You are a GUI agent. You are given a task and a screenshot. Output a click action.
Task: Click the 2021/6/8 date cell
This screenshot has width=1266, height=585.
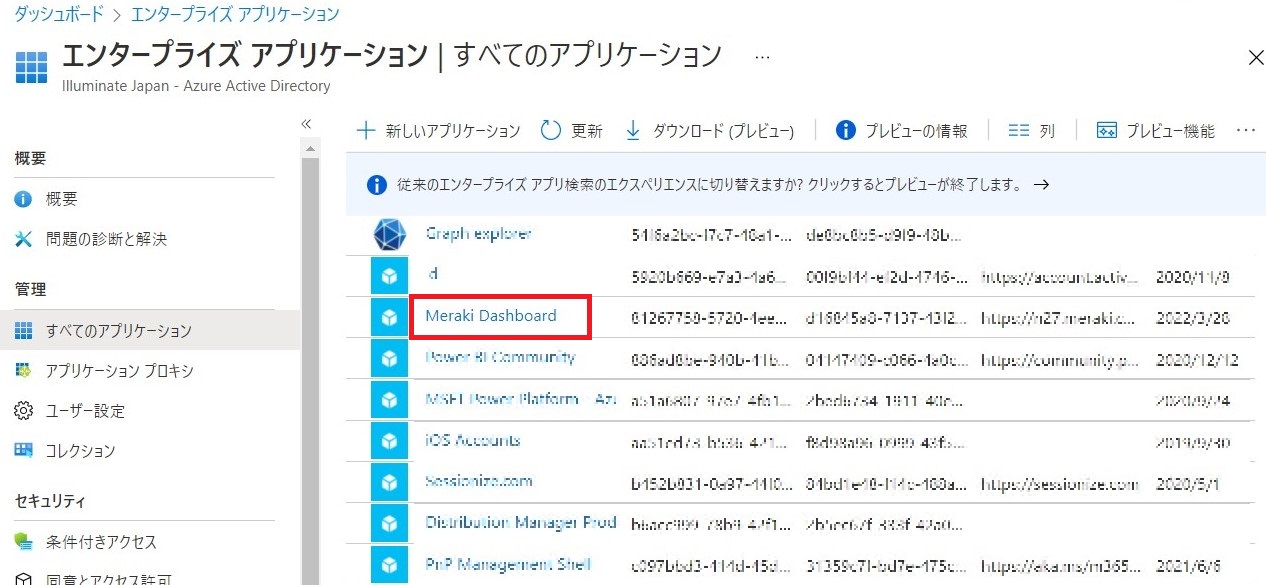point(1188,566)
